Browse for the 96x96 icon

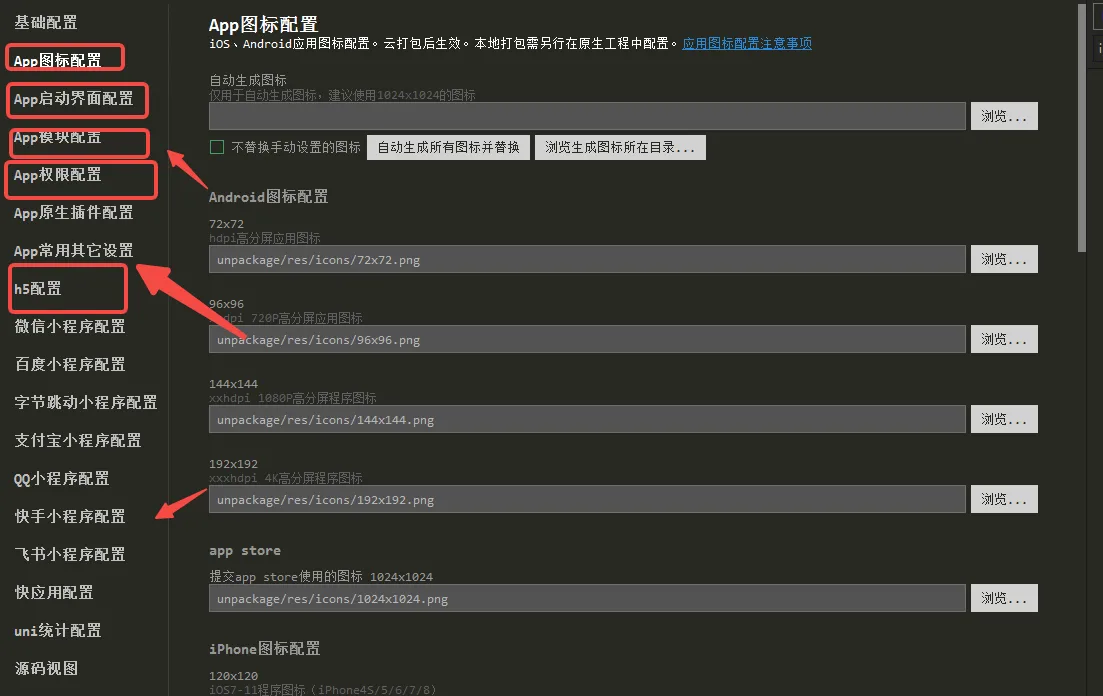1004,339
